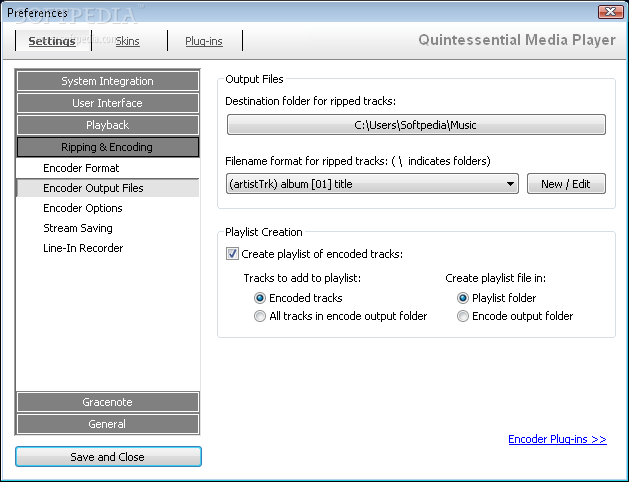629x482 pixels.
Task: Expand the System Integration section
Action: tap(108, 81)
